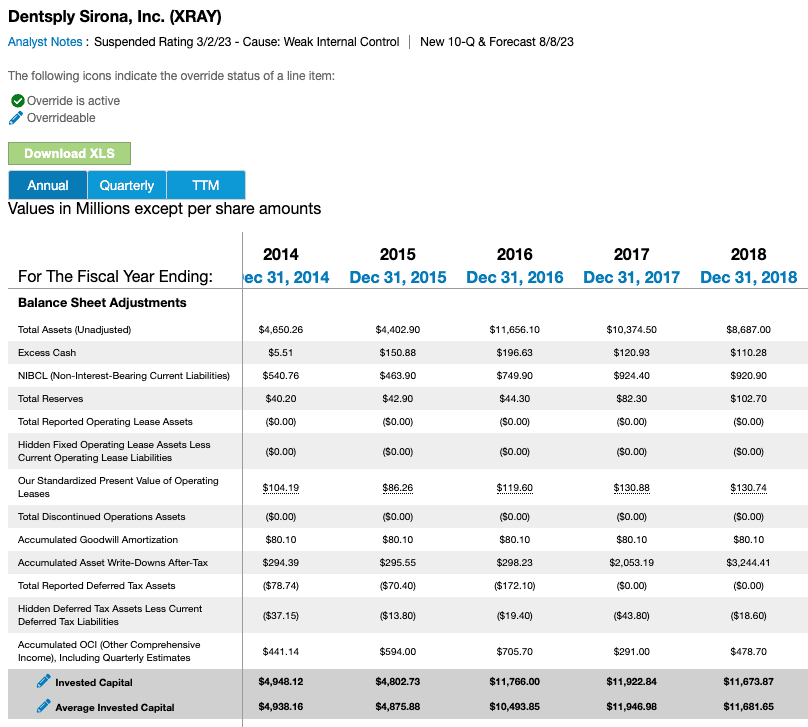The width and height of the screenshot is (808, 727).
Task: Click the underlined $130.74 operating leases value
Action: 749,487
